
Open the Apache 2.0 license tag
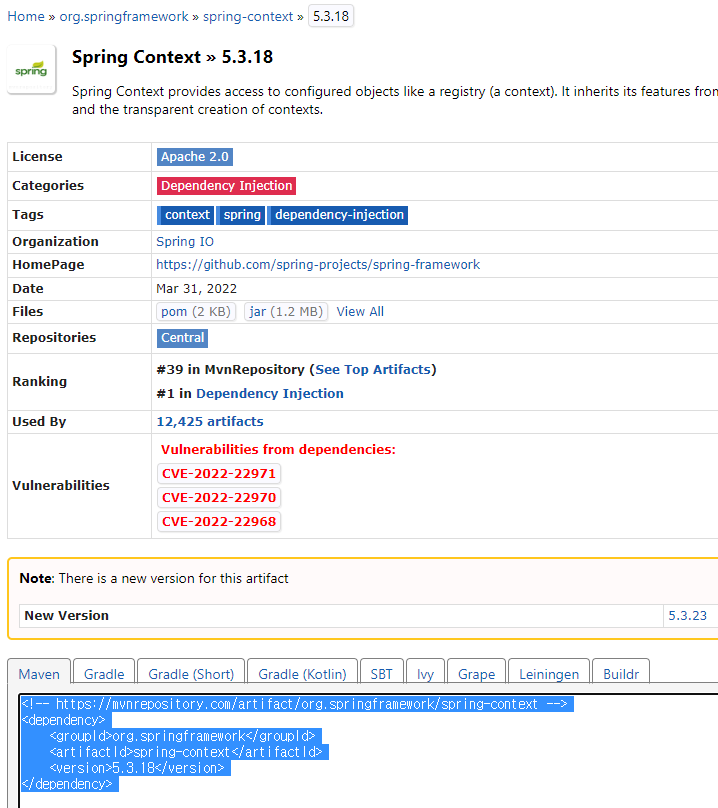coord(195,157)
